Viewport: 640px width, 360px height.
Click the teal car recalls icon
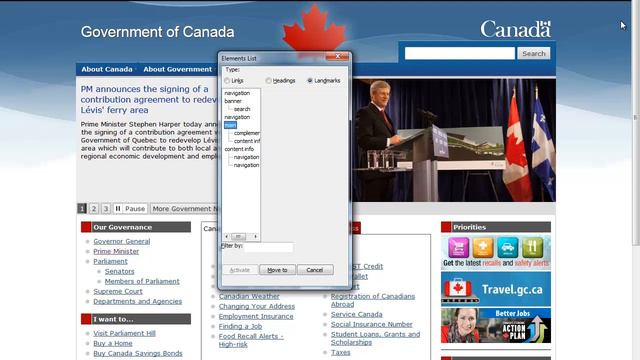507,247
